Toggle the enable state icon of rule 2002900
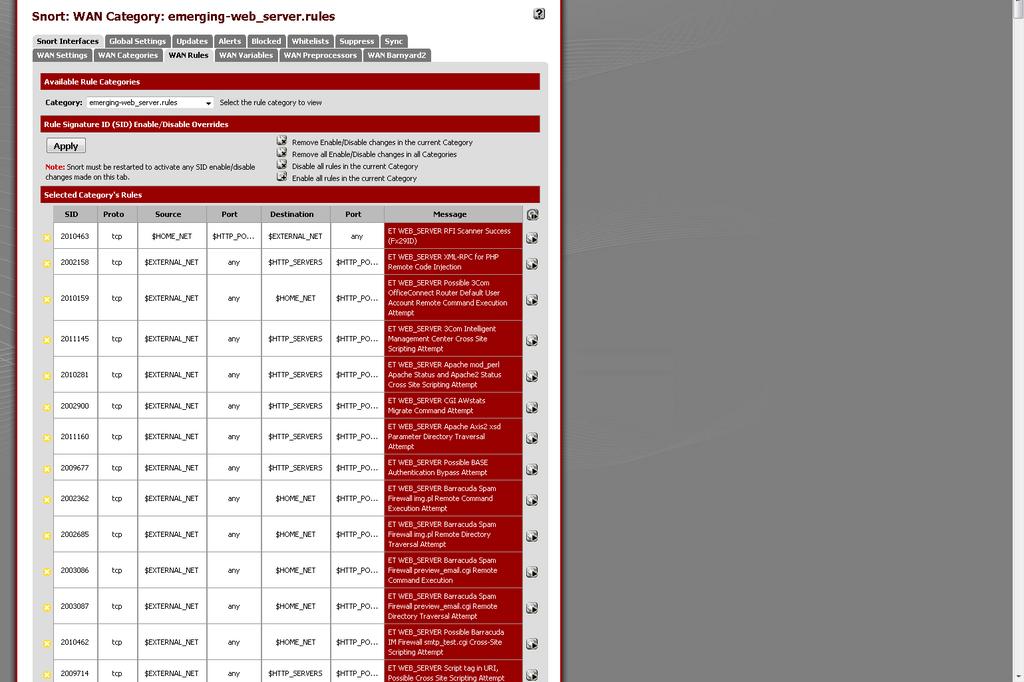The width and height of the screenshot is (1024, 682). pyautogui.click(x=47, y=408)
